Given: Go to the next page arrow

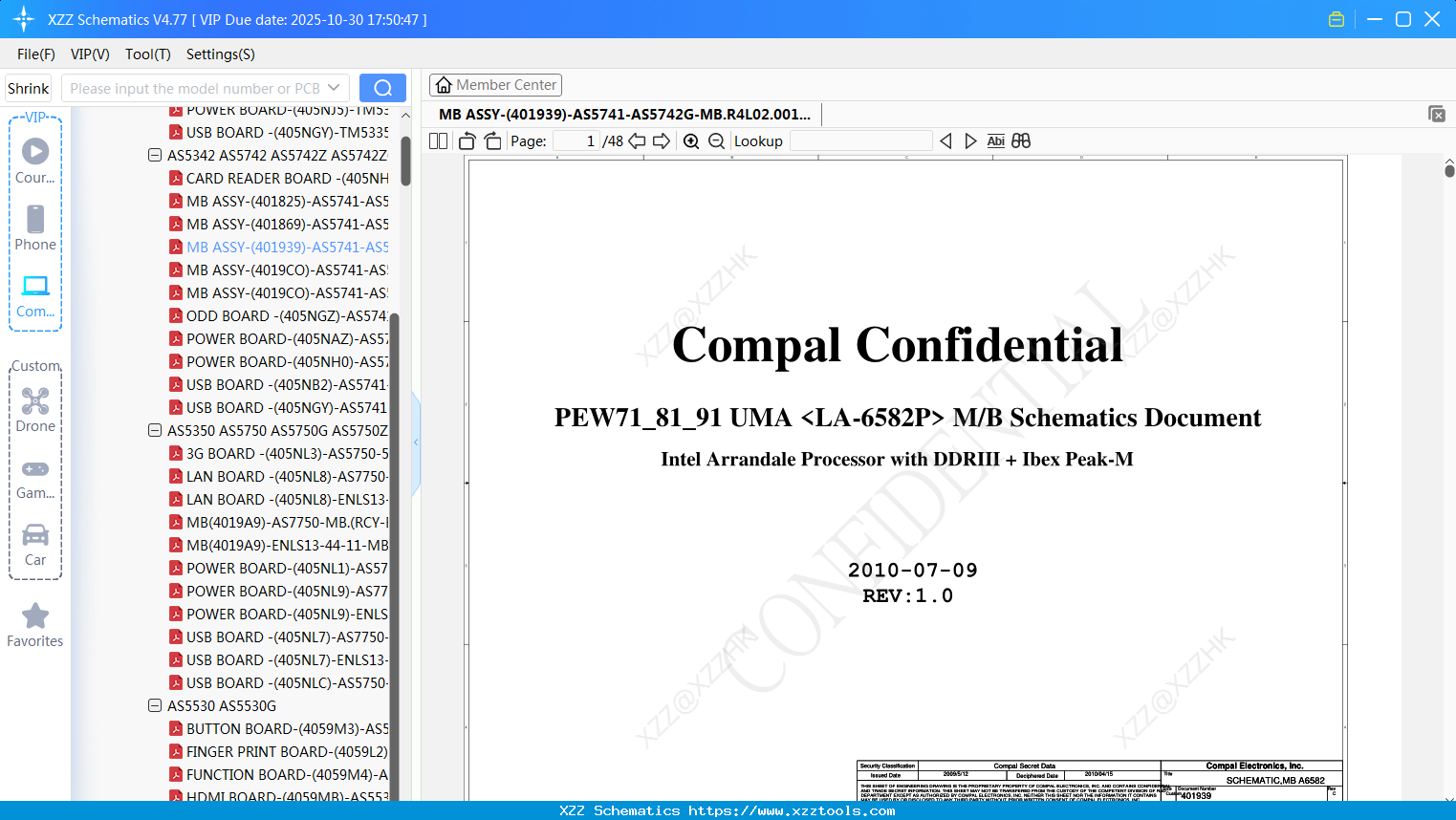Looking at the screenshot, I should (x=662, y=141).
